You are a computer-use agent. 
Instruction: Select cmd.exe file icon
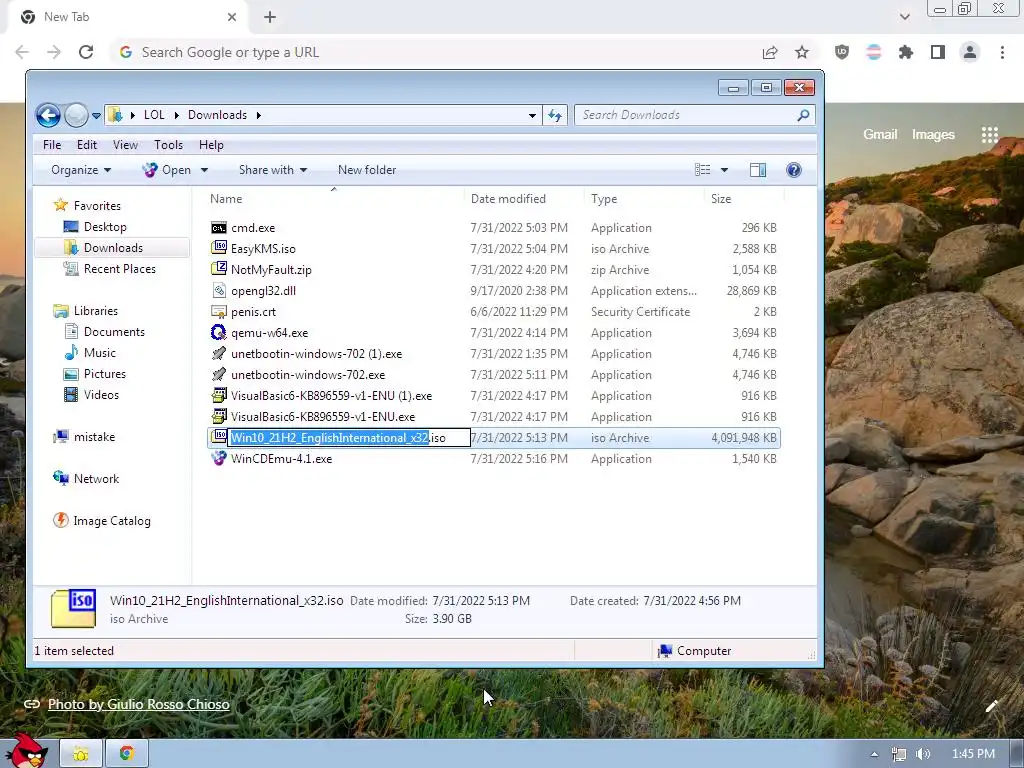point(219,227)
